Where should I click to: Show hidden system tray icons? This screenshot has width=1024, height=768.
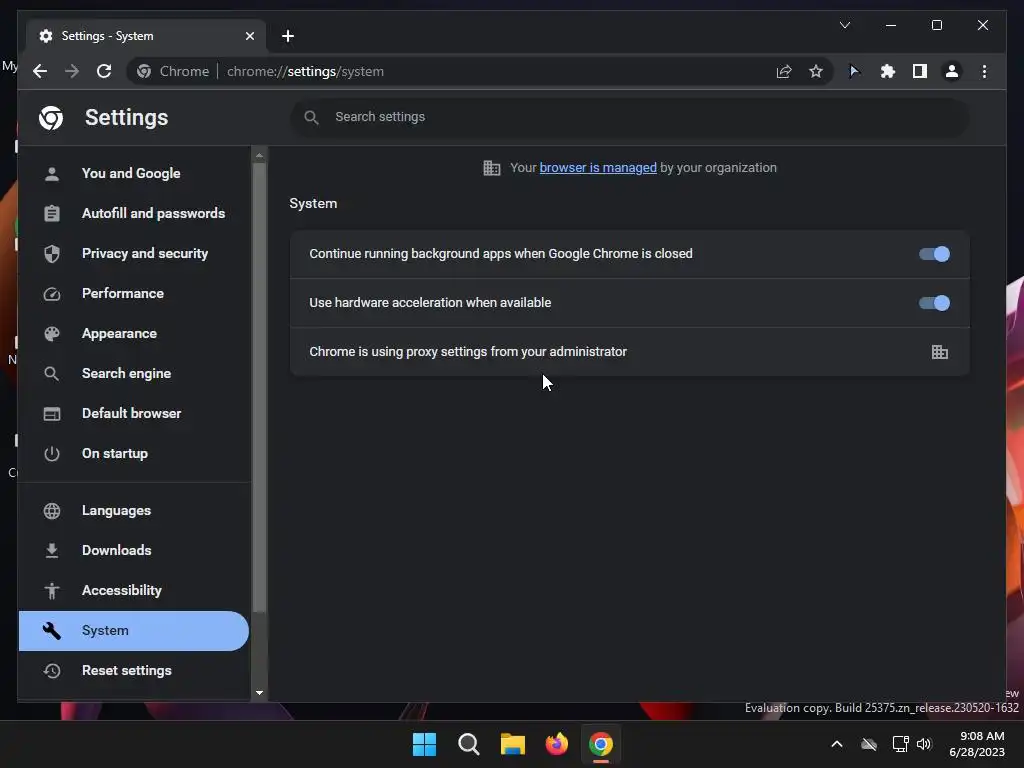[837, 744]
